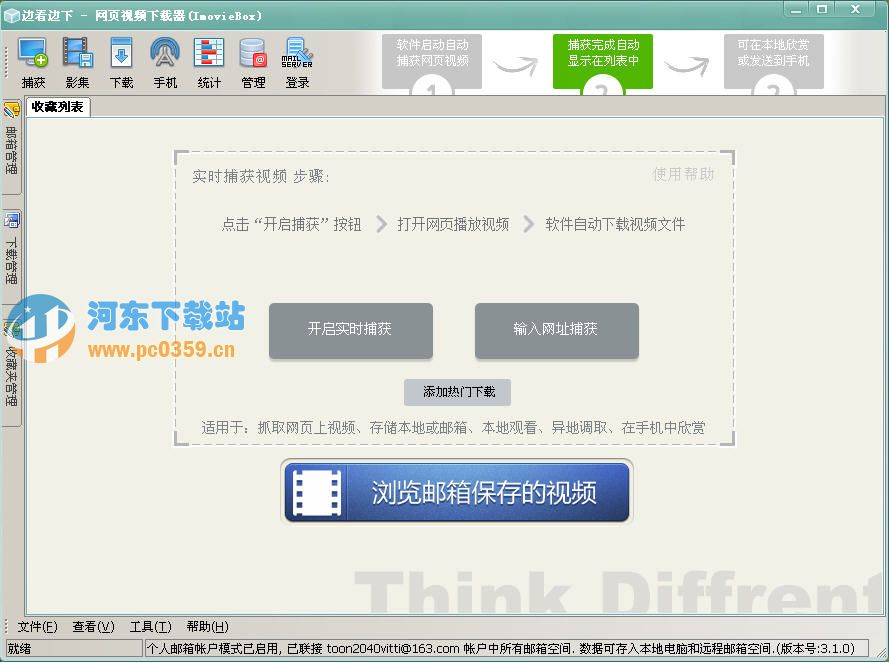
Task: Open the 工具(T) menu
Action: (x=150, y=626)
